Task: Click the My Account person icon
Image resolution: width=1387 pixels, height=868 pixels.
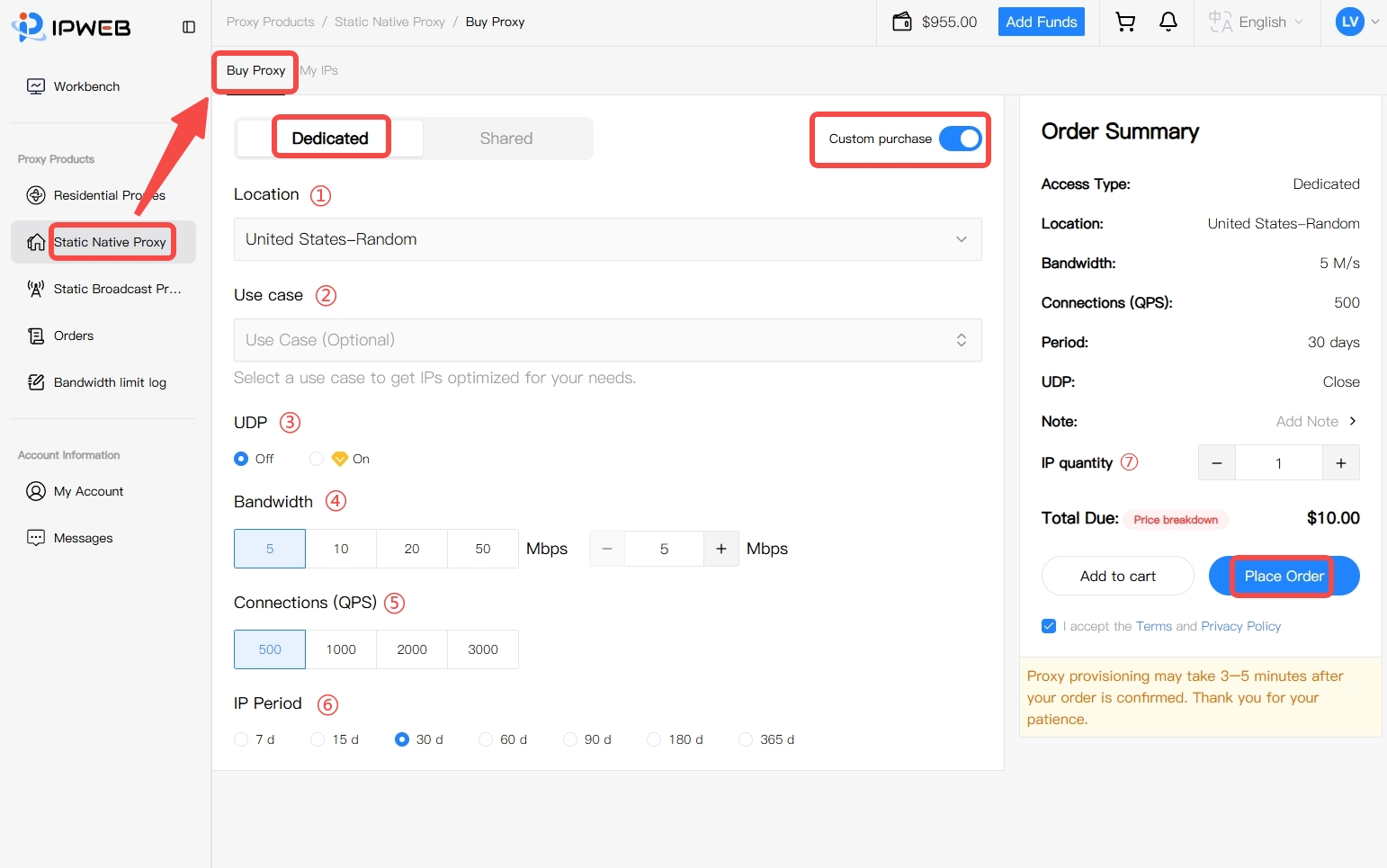Action: pos(36,491)
